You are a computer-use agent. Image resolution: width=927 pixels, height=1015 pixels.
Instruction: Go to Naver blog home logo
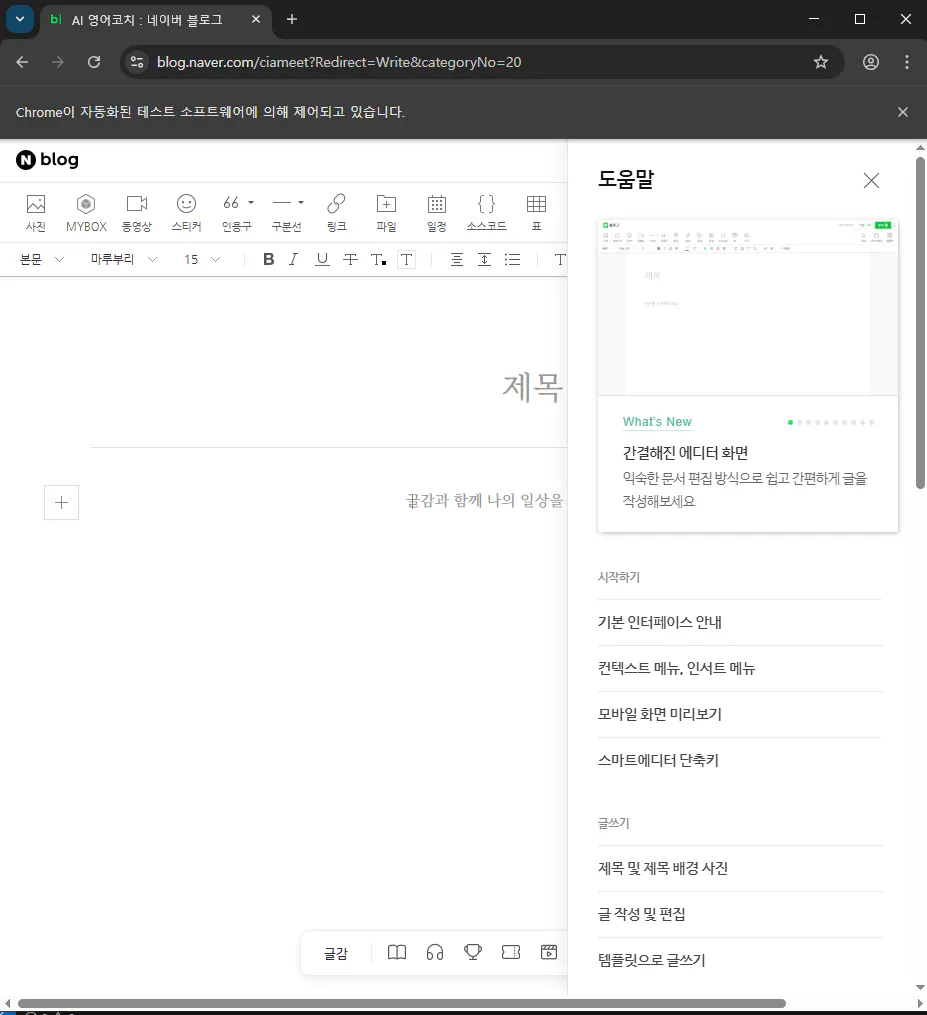[x=47, y=160]
